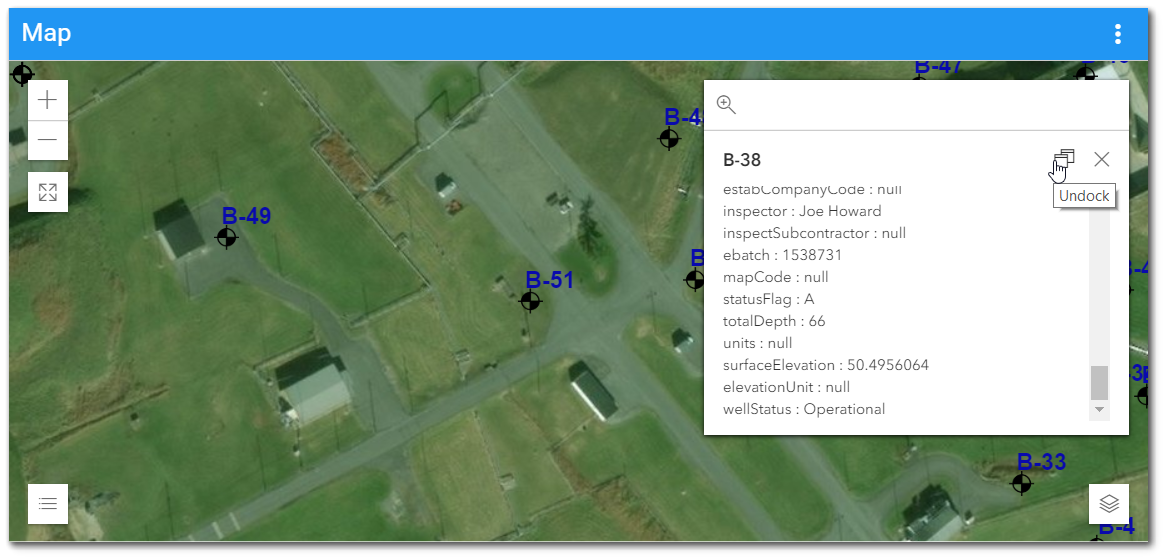Select the B-51 well marker

530,301
